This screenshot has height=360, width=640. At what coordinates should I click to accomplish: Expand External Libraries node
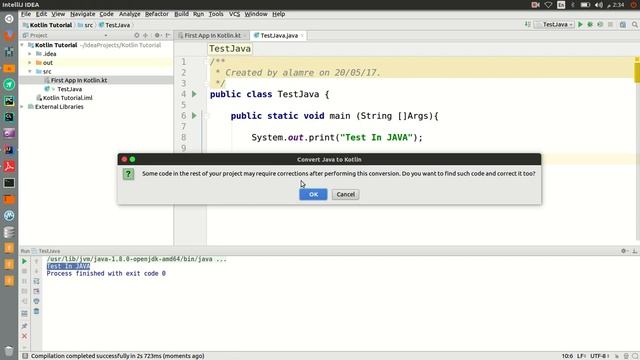click(22, 107)
